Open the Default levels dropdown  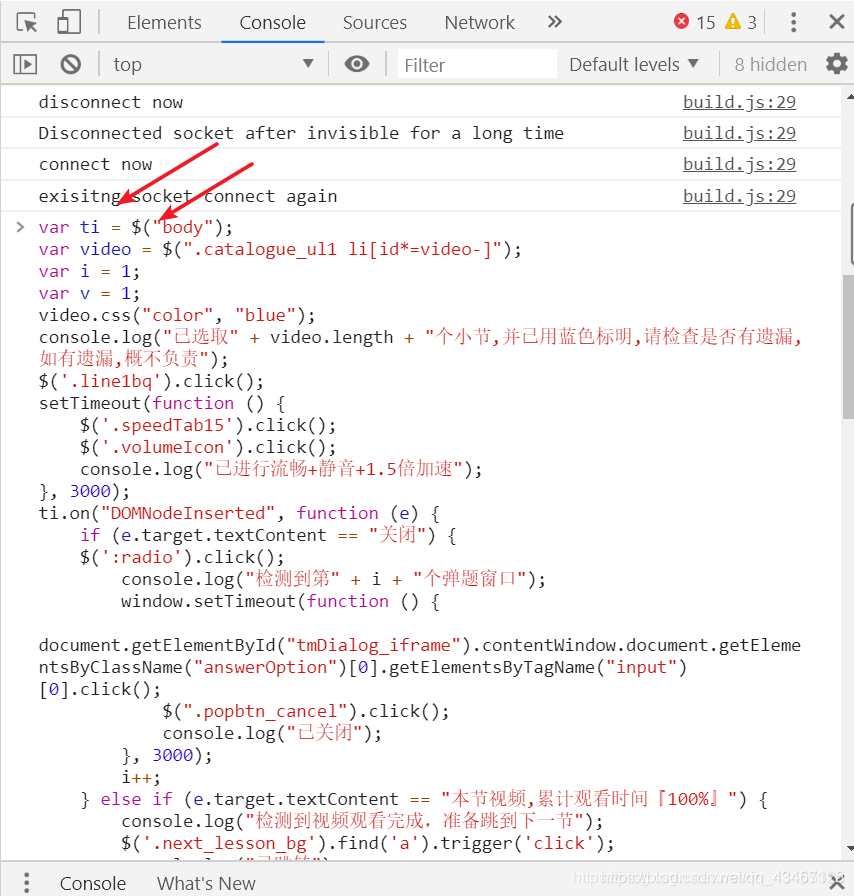click(633, 64)
